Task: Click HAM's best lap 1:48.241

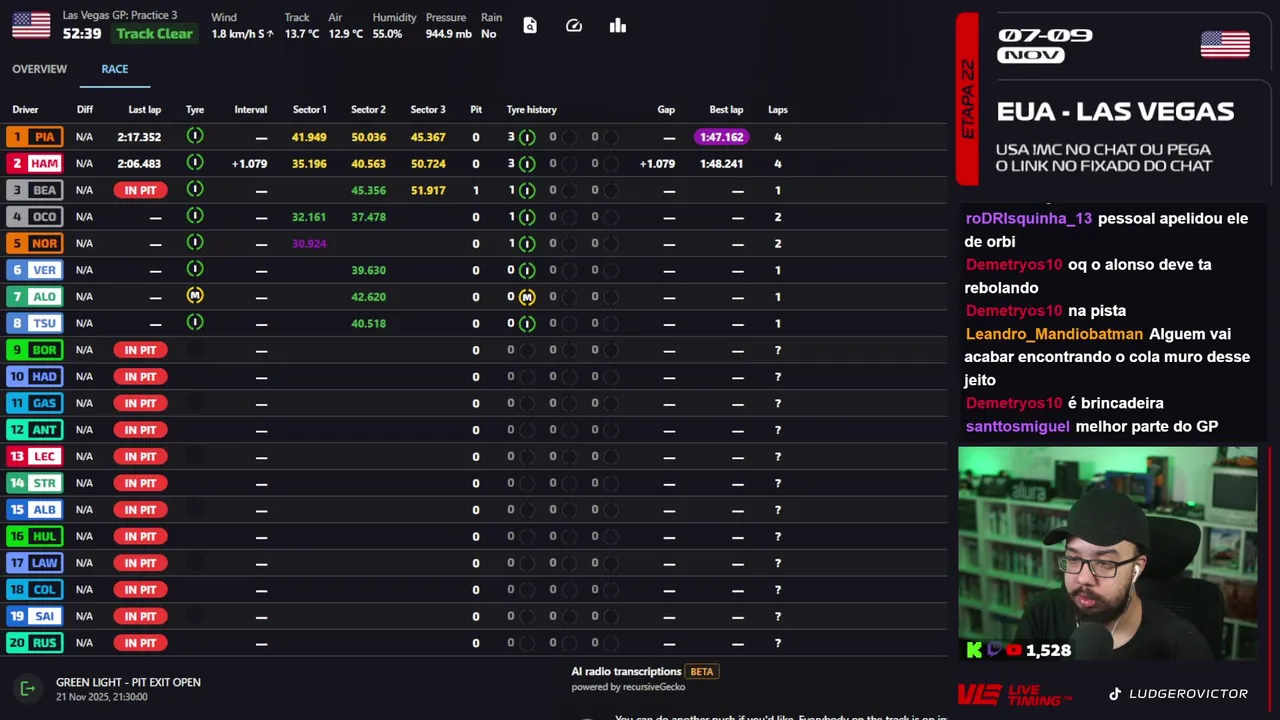Action: point(721,164)
